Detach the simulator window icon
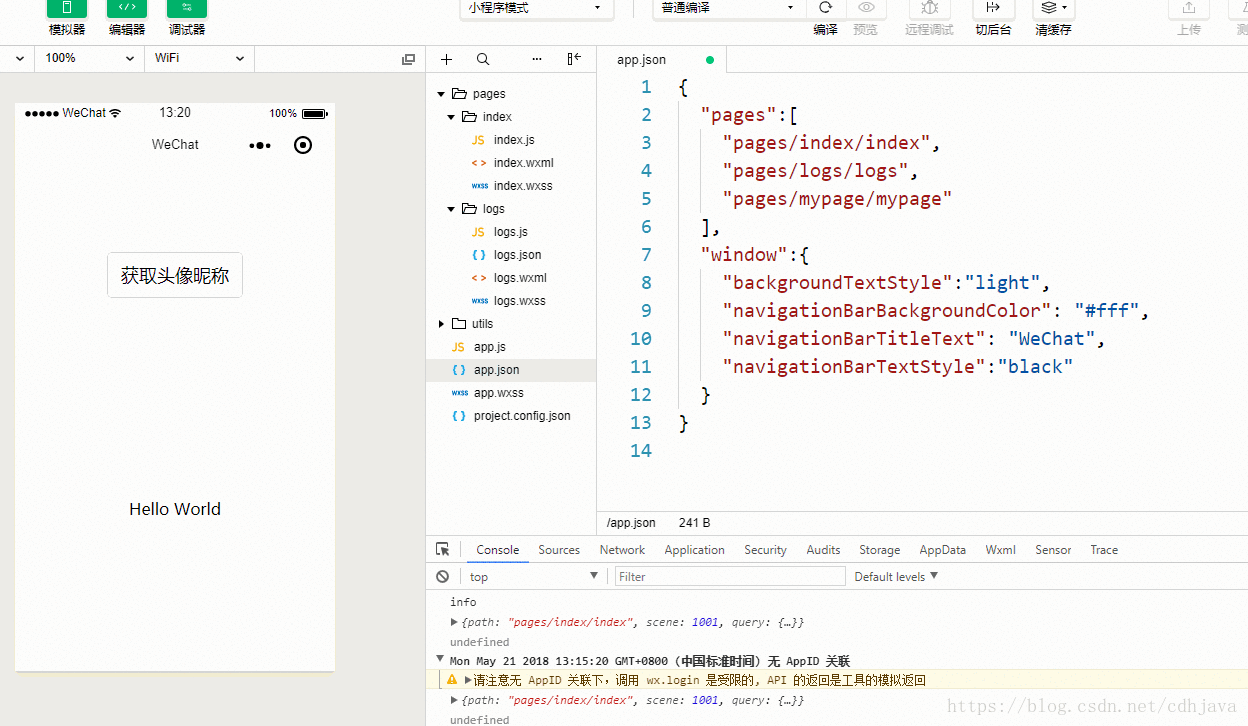Screen dimensions: 1248x726 pos(408,60)
